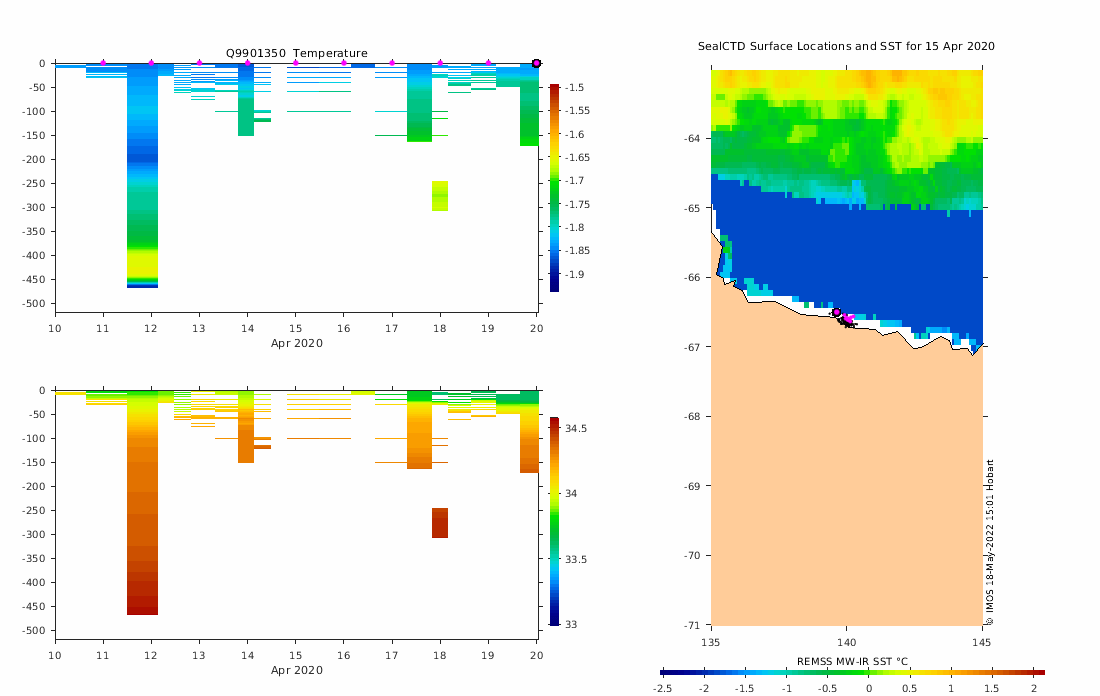Click the REMSS MW-IR SST colorbar
Image resolution: width=1100 pixels, height=696 pixels.
click(852, 673)
